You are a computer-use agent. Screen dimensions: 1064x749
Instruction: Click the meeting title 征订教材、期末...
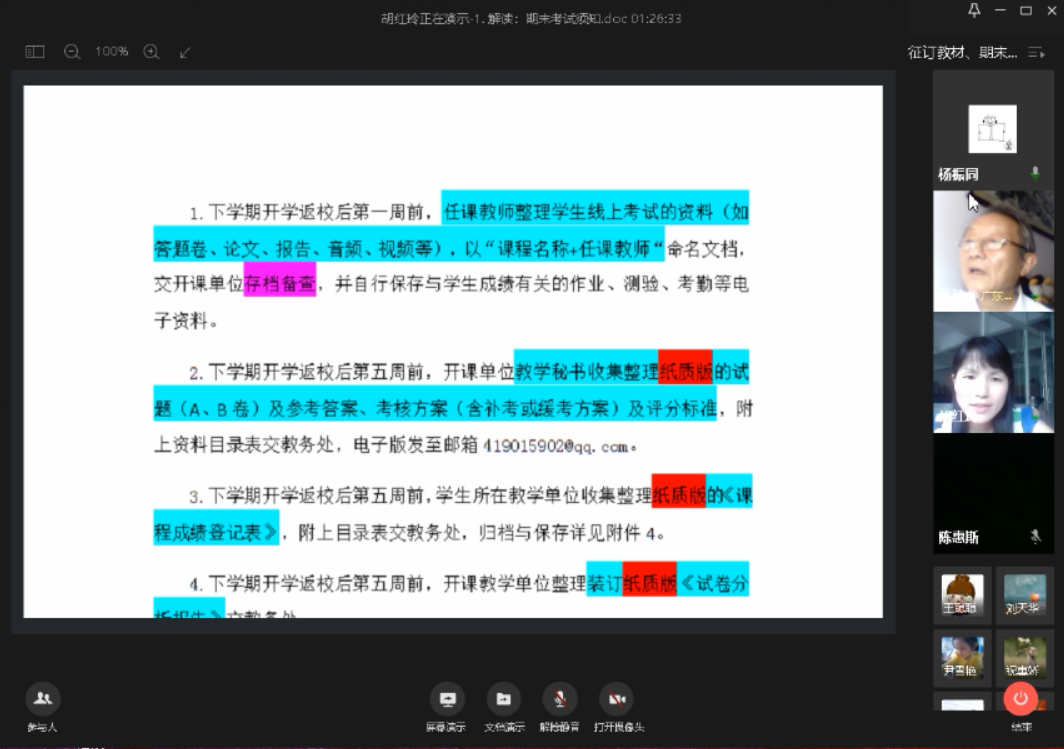tap(962, 52)
